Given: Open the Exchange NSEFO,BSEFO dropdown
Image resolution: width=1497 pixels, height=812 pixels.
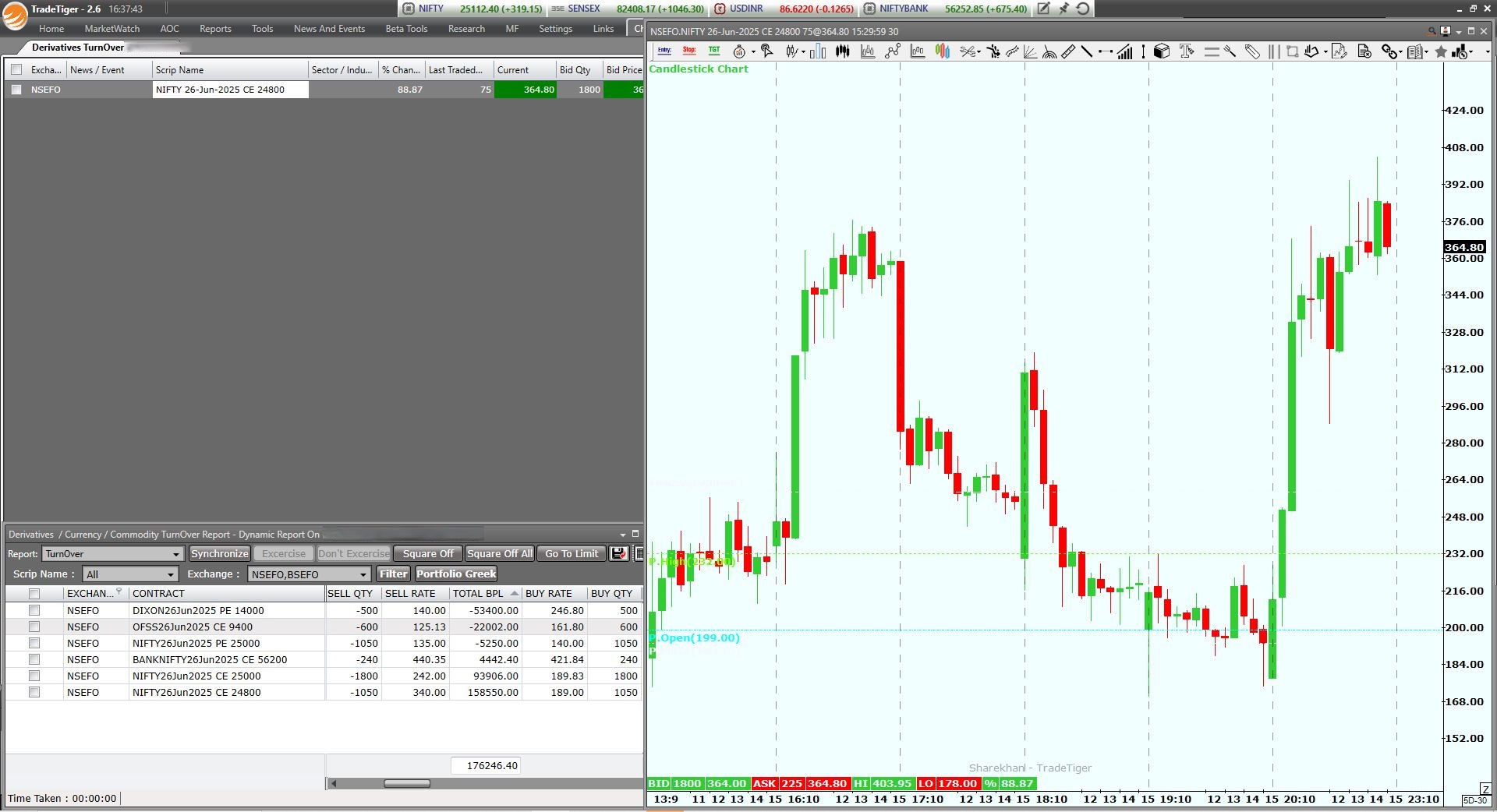Looking at the screenshot, I should tap(309, 574).
